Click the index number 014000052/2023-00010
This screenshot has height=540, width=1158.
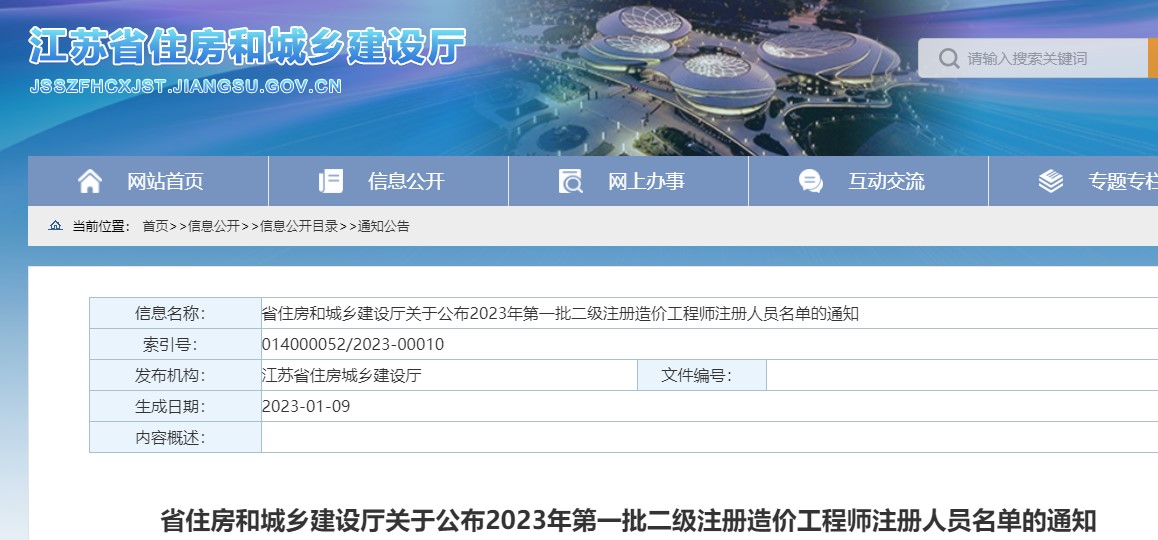click(352, 344)
